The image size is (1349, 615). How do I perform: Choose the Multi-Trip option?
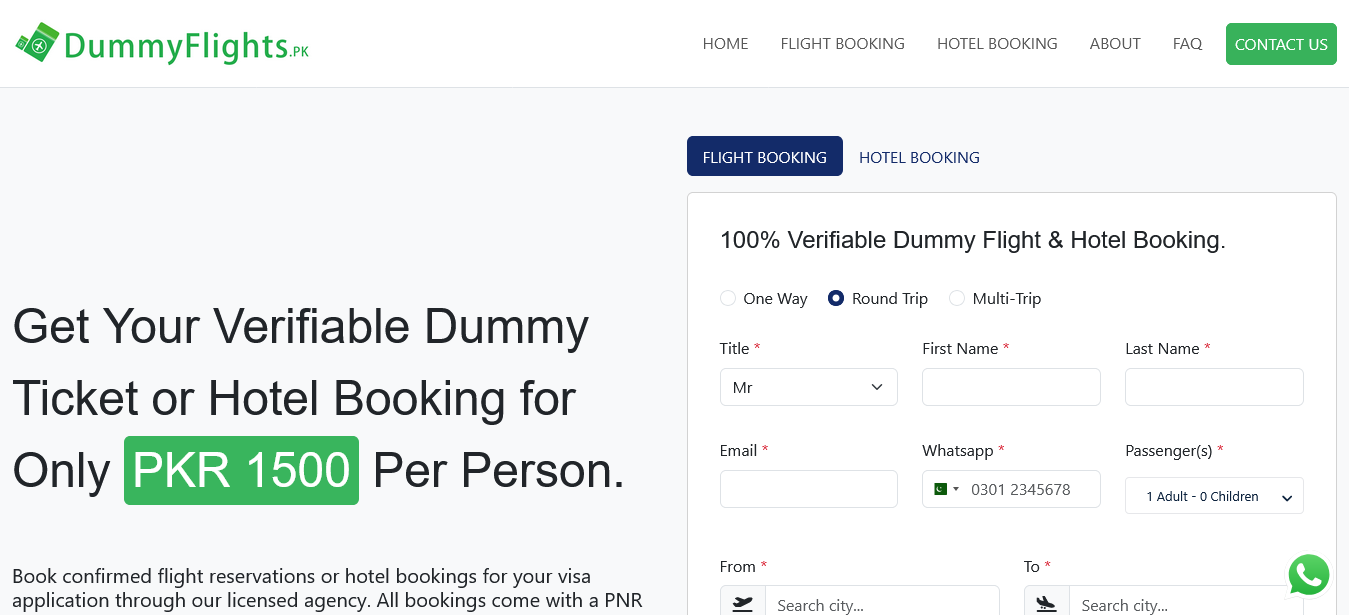pos(957,298)
